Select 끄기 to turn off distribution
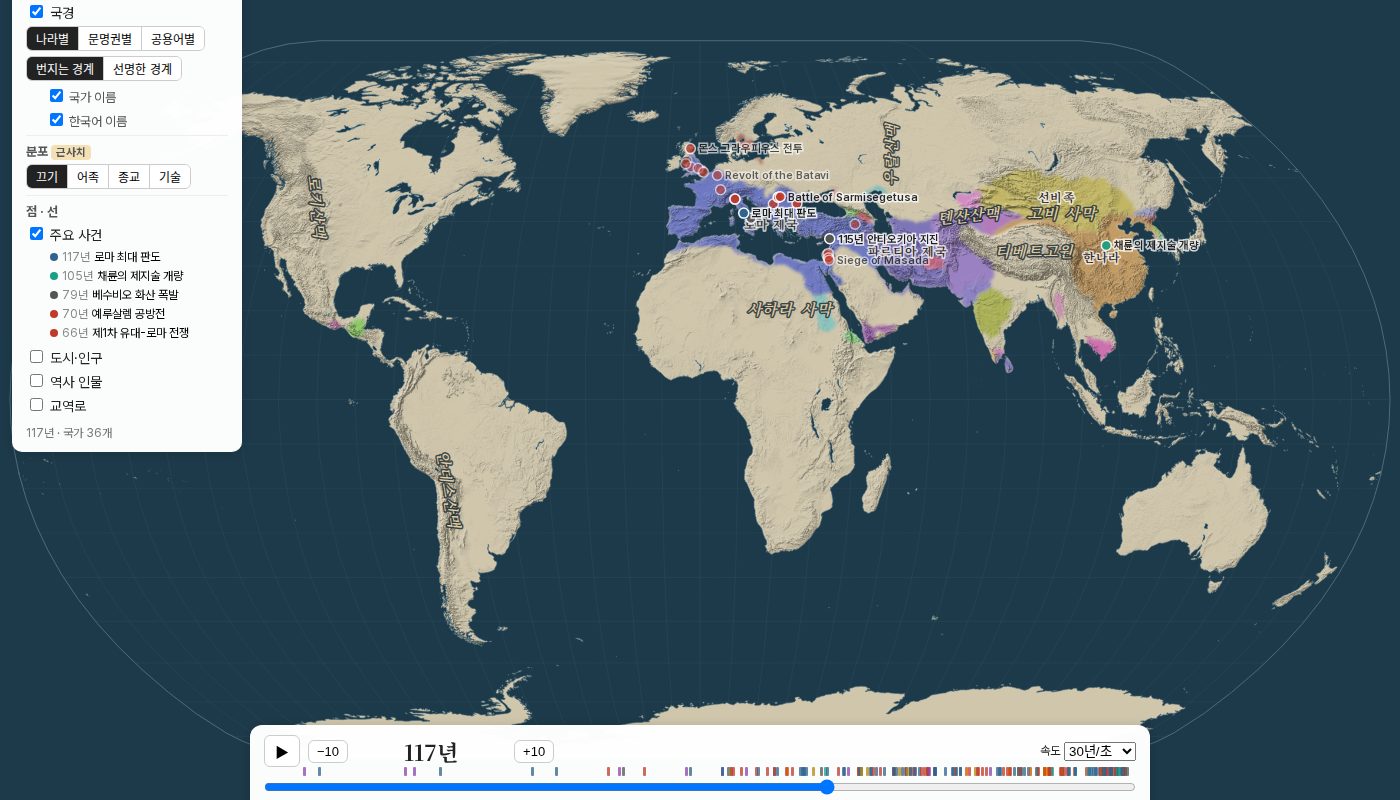This screenshot has width=1400, height=800. click(x=47, y=177)
